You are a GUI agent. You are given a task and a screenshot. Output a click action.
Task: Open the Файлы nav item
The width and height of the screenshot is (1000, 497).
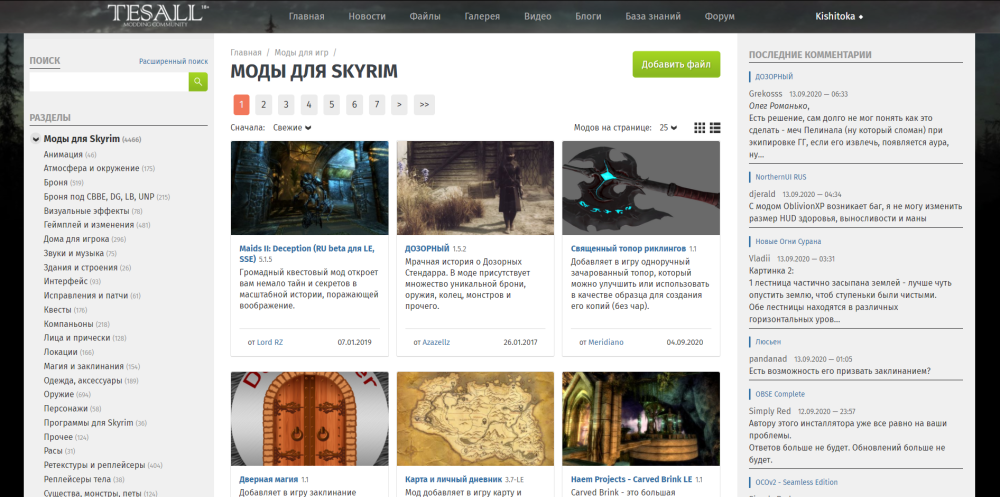point(425,17)
